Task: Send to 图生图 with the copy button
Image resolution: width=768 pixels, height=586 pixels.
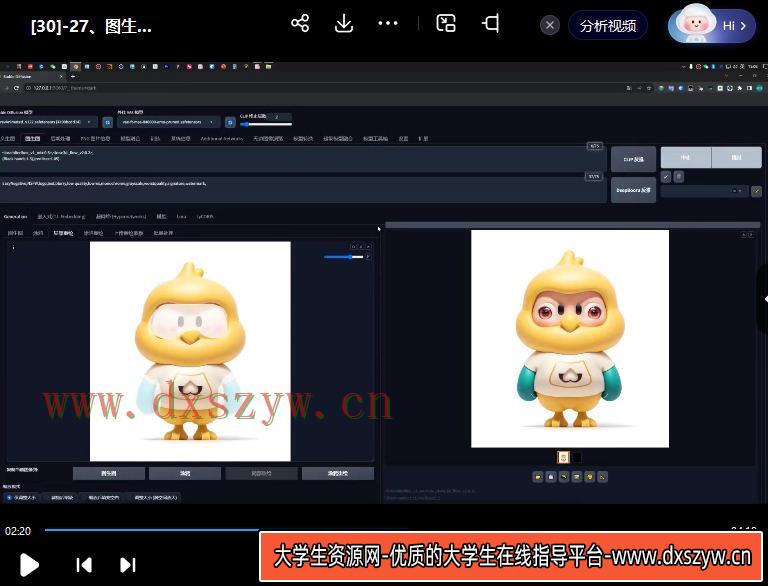Action: click(x=109, y=473)
